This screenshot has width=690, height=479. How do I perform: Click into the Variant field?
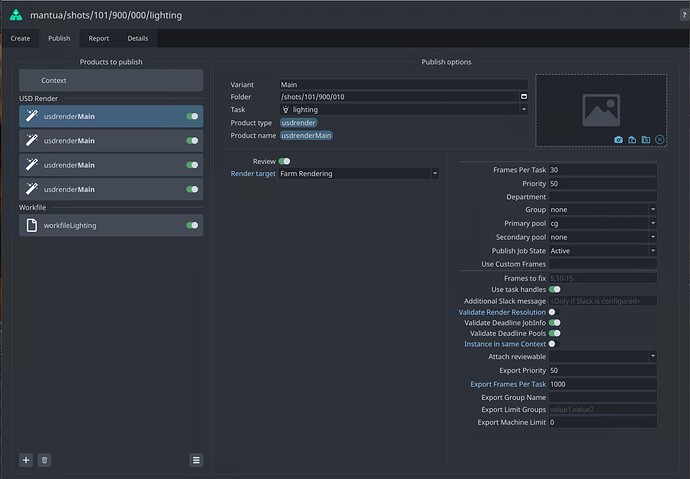click(404, 84)
